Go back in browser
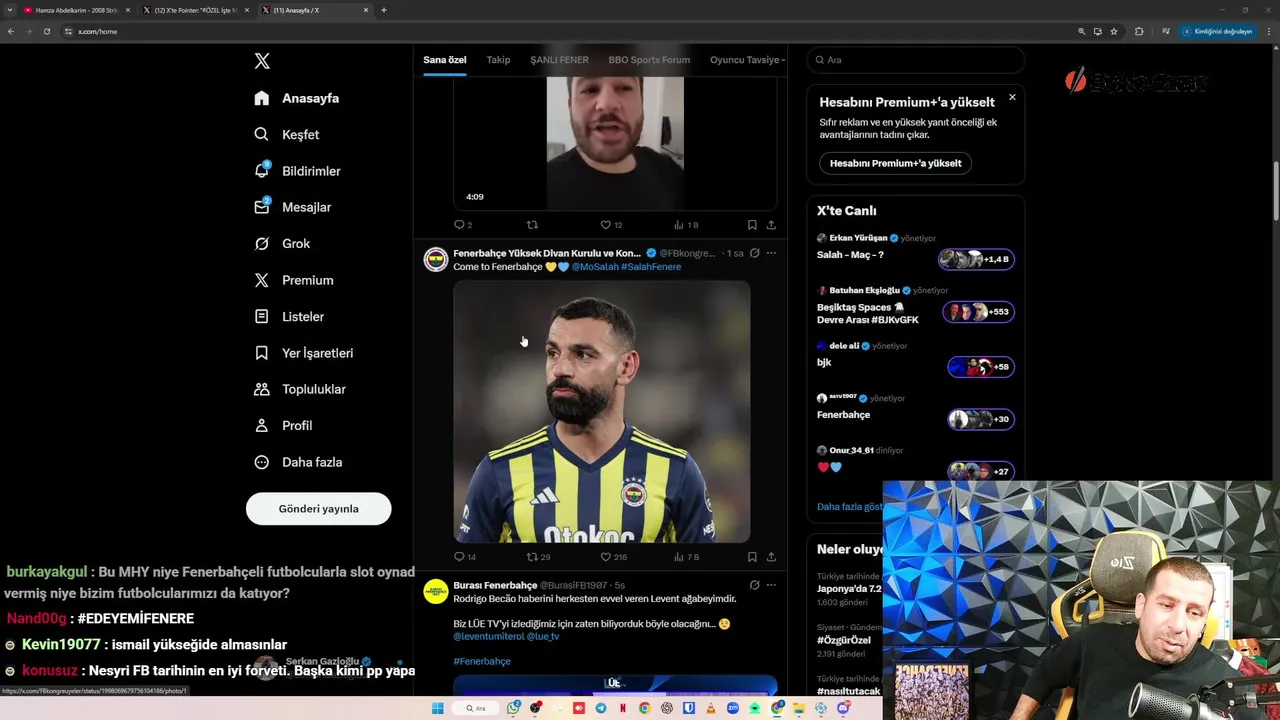 point(11,31)
